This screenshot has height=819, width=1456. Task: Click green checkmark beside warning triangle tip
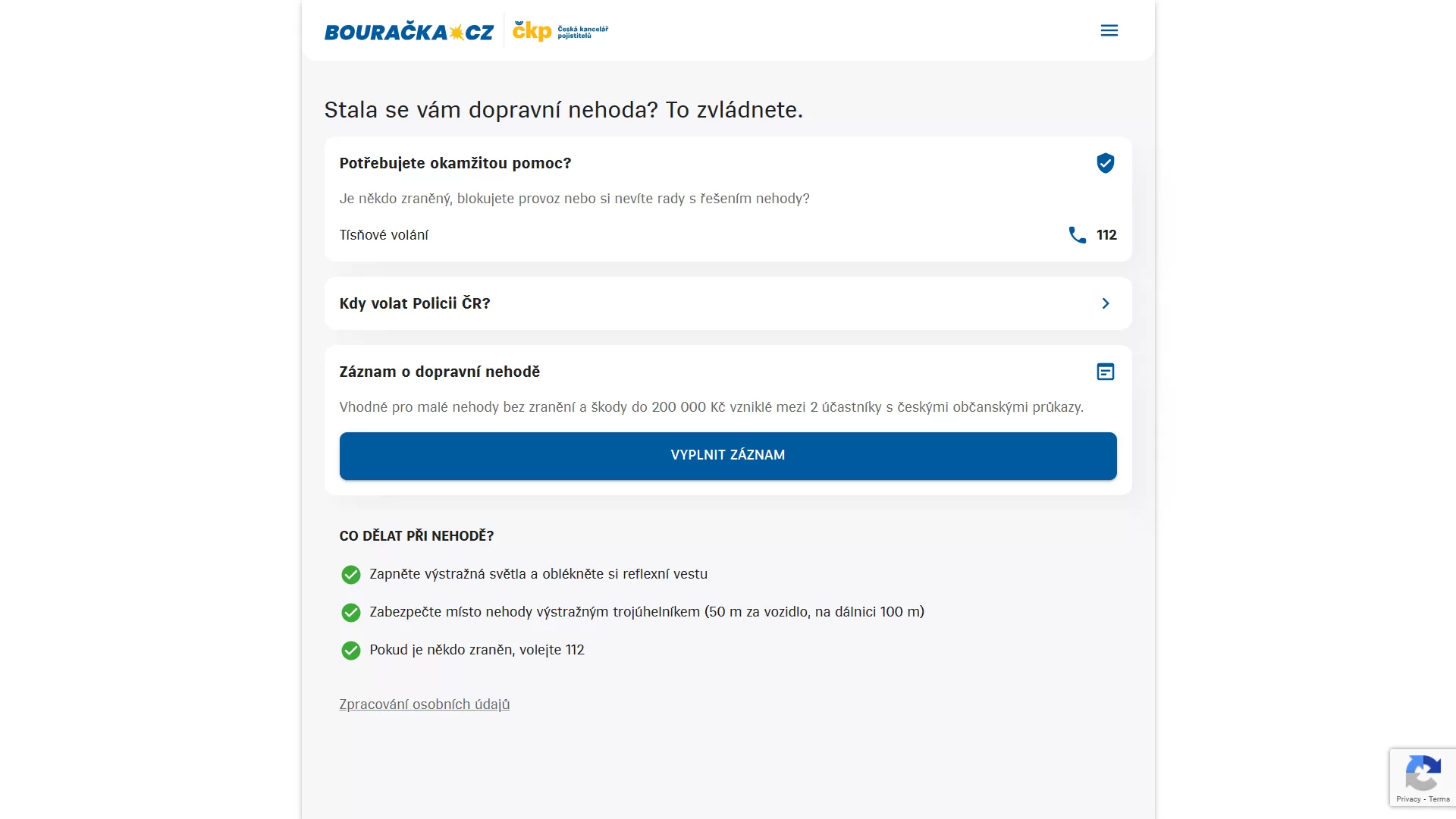[350, 613]
